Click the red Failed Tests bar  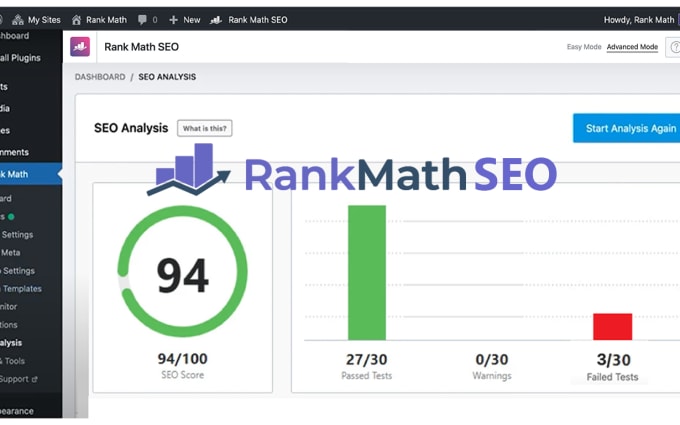pos(612,327)
